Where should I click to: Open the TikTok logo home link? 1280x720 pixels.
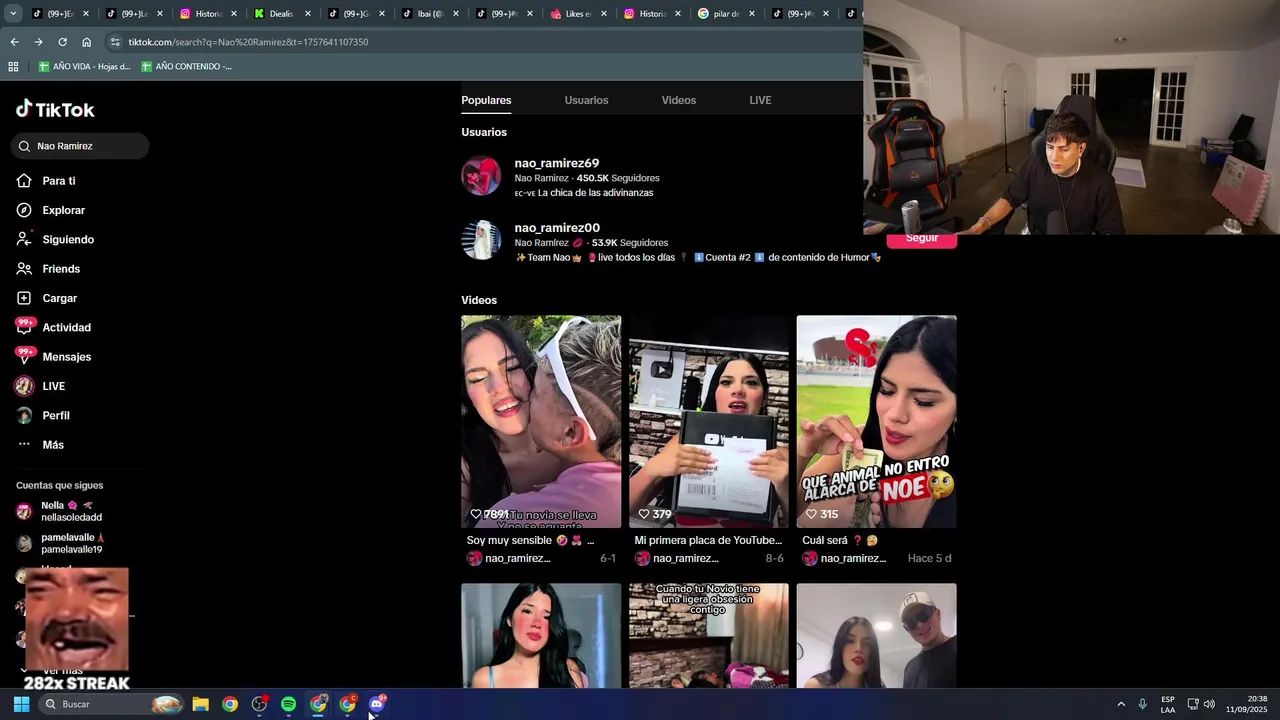(x=55, y=109)
